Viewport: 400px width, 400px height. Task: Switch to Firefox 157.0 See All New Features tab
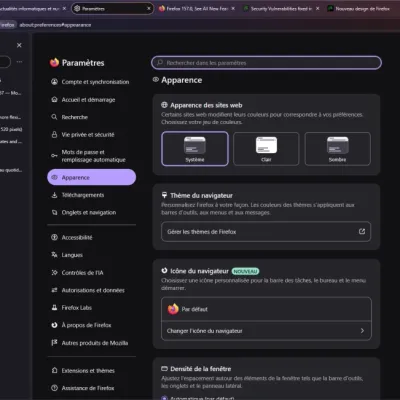[x=193, y=9]
